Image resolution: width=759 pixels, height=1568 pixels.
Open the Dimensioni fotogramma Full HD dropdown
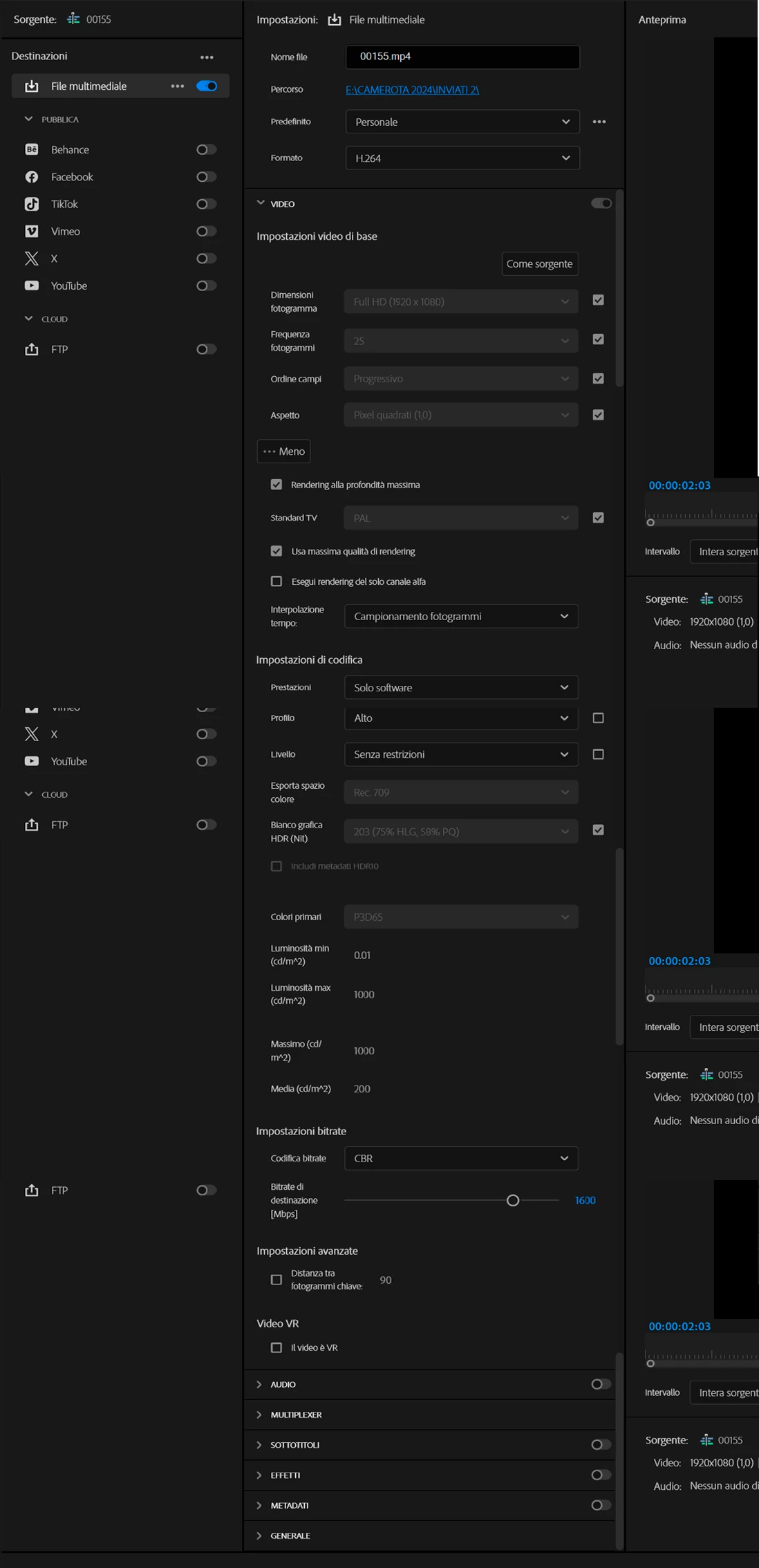point(461,301)
